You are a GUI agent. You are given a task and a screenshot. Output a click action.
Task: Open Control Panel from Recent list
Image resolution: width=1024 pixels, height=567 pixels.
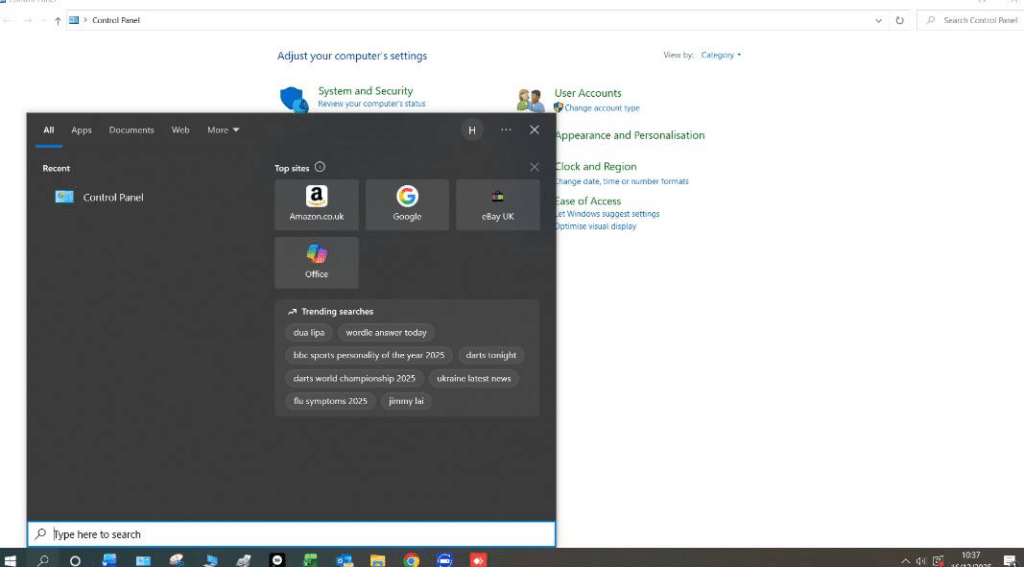tap(113, 197)
